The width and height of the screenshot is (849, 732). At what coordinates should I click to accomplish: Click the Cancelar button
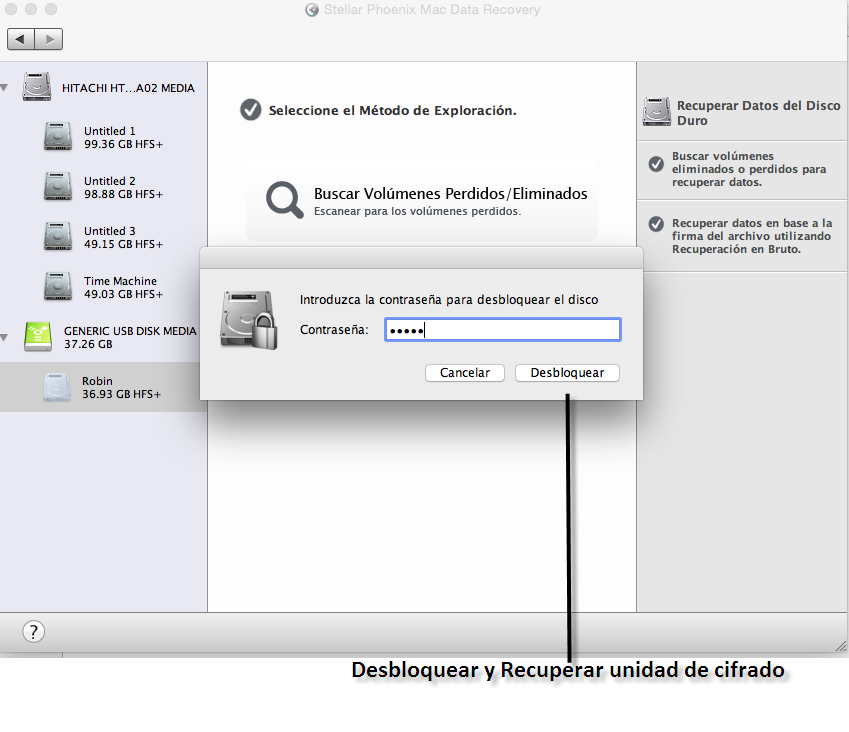[465, 373]
